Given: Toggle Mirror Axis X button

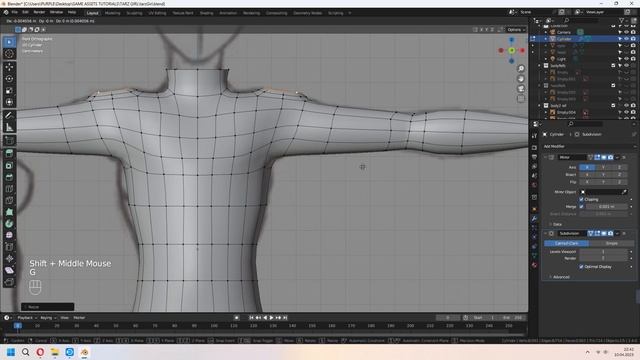Looking at the screenshot, I should coord(587,167).
